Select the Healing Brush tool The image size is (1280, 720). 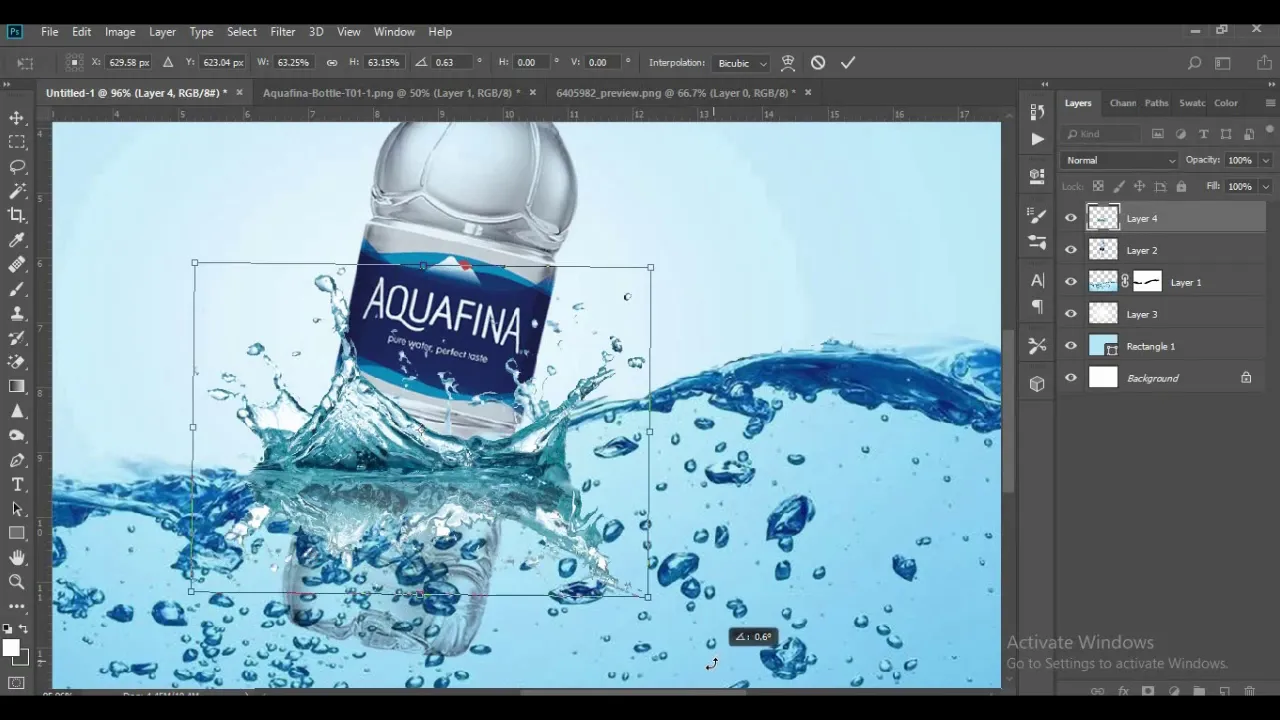point(17,265)
